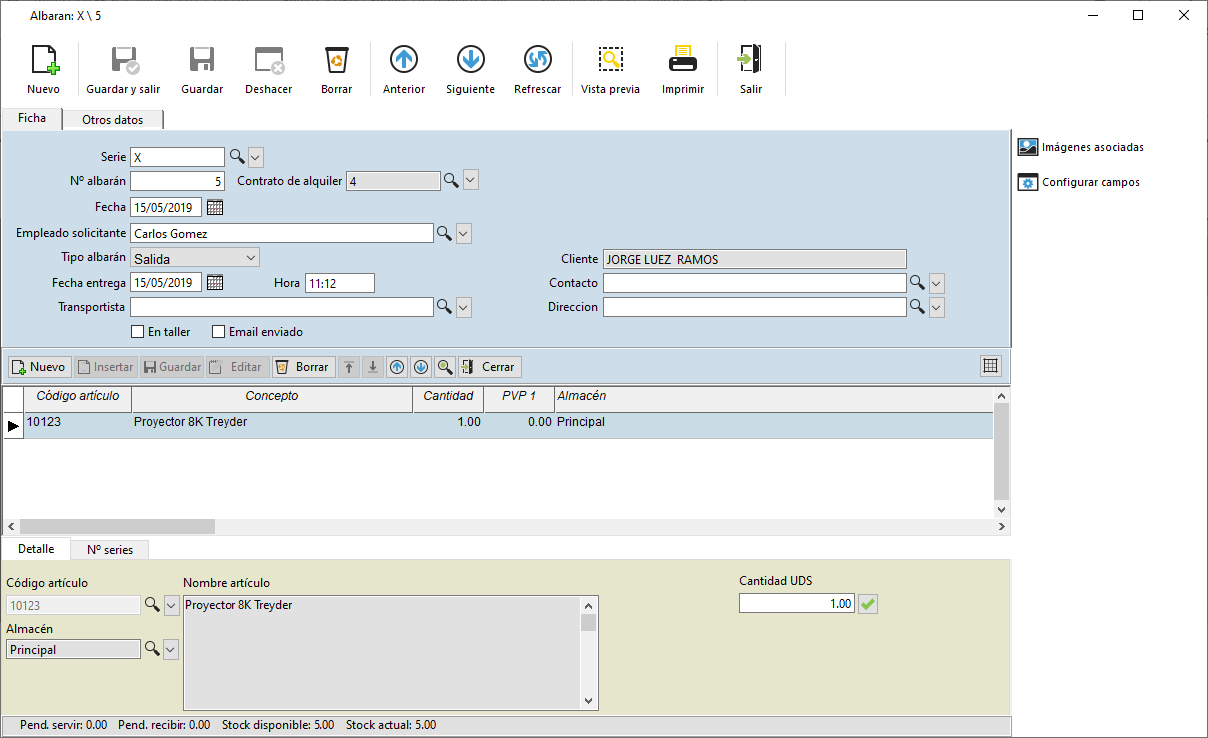Switch to the Otros datos tab

pos(112,120)
